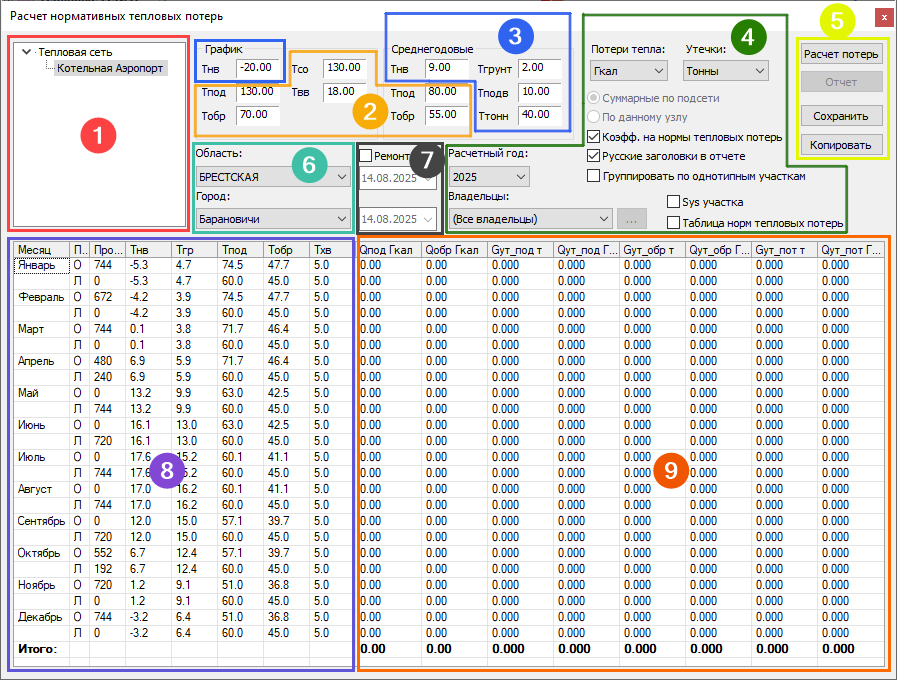Screen dimensions: 897x680
Task: Click the 'Расчет потерь' button
Action: (x=841, y=54)
